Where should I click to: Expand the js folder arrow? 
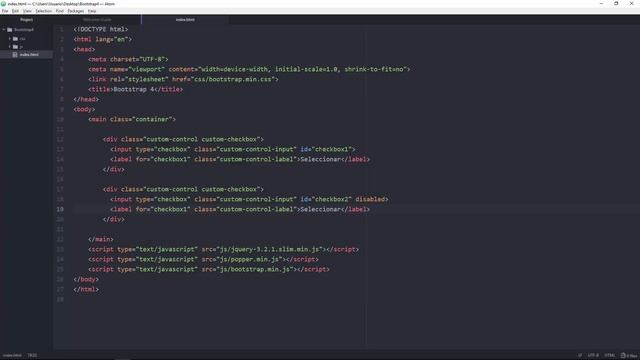click(x=10, y=47)
